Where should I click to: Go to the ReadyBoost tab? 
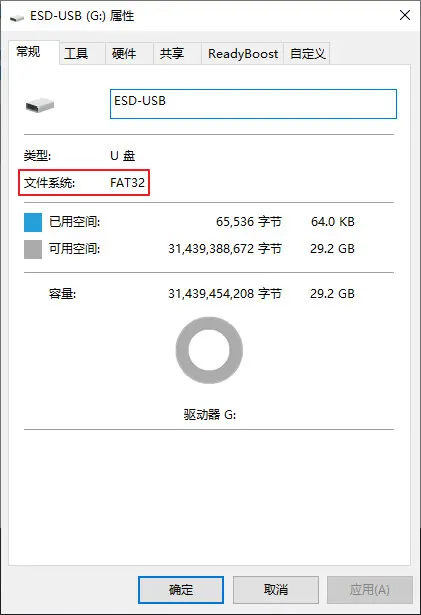[x=243, y=53]
